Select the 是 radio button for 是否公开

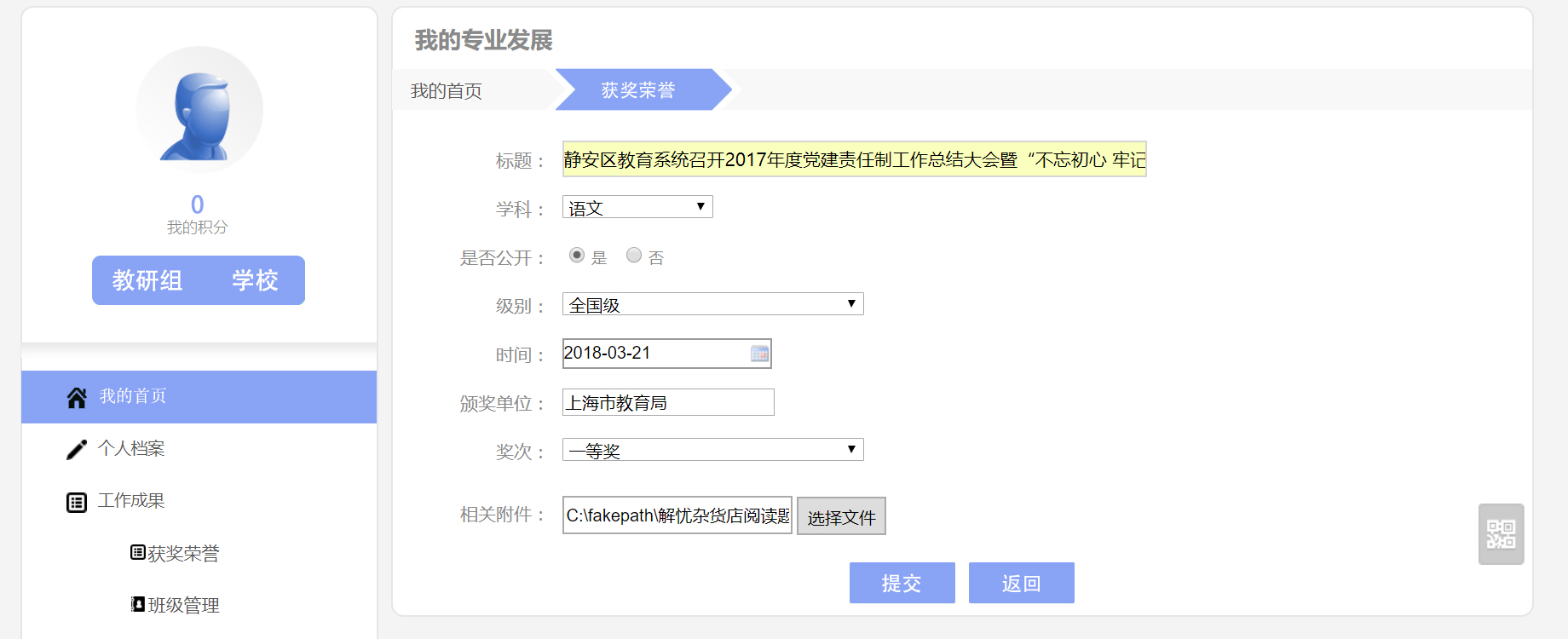pyautogui.click(x=577, y=256)
